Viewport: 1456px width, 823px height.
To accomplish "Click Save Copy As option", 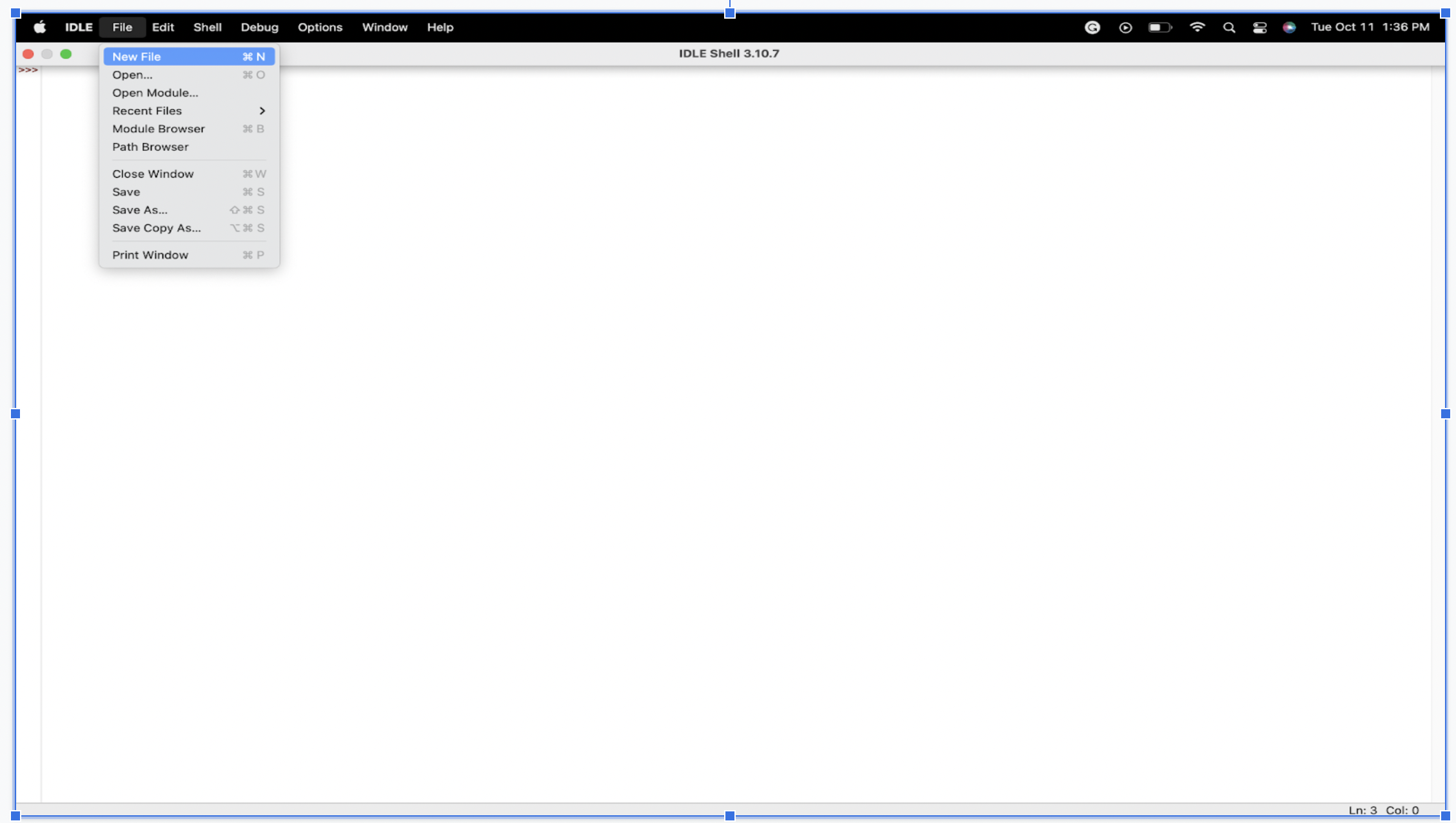I will click(x=156, y=227).
